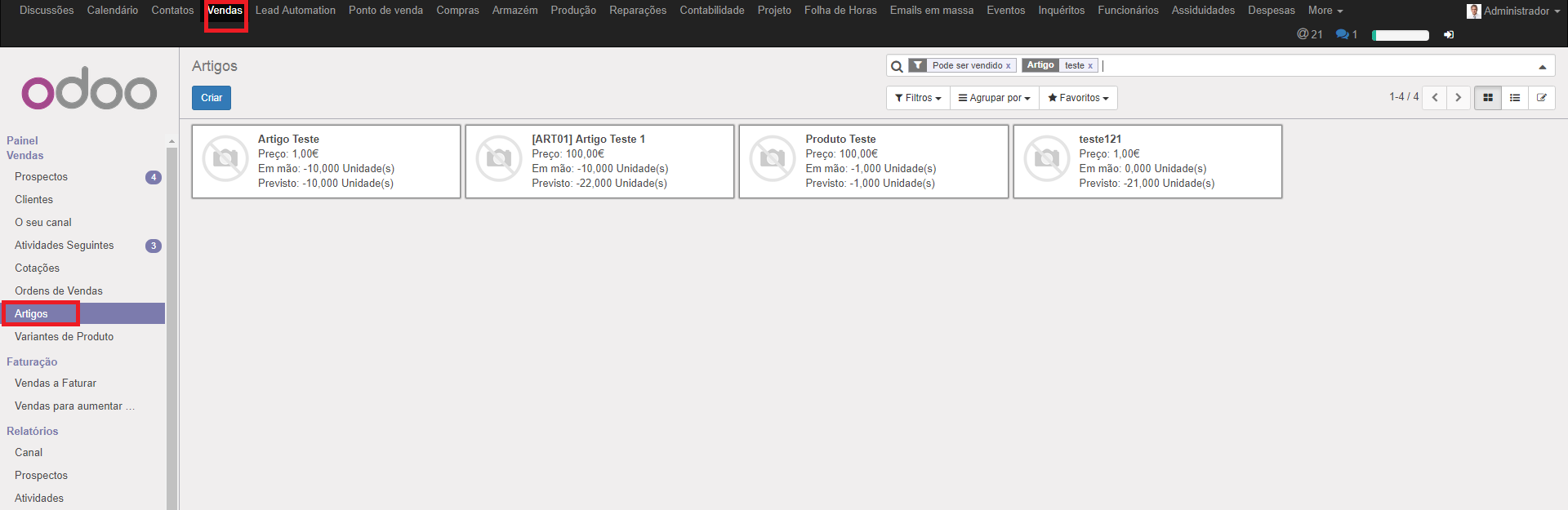
Task: Open the chat conversations icon
Action: tap(1345, 34)
